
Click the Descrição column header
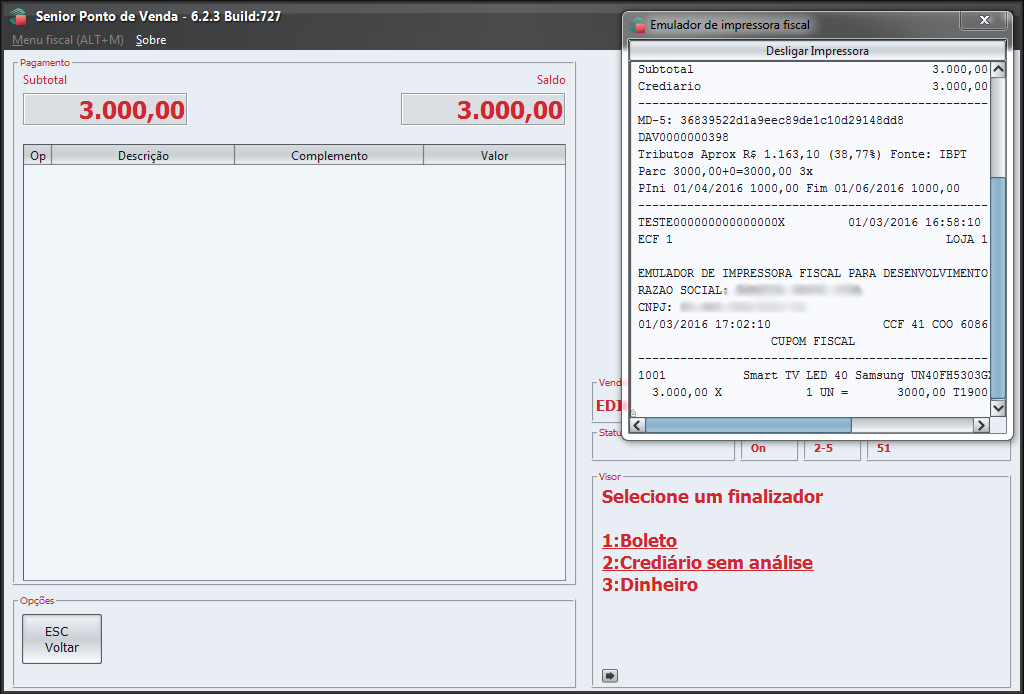(x=143, y=155)
